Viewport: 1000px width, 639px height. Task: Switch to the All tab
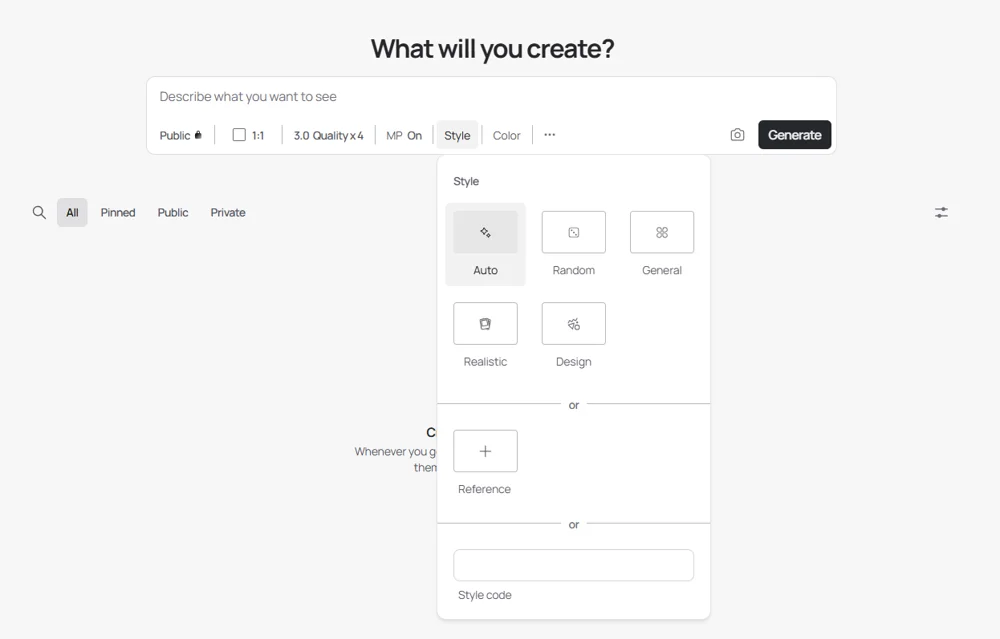pos(72,212)
